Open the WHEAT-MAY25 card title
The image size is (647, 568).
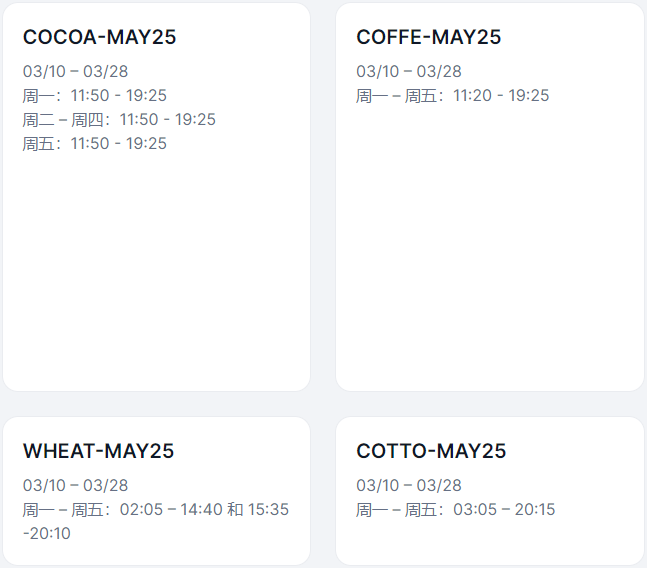click(x=98, y=451)
